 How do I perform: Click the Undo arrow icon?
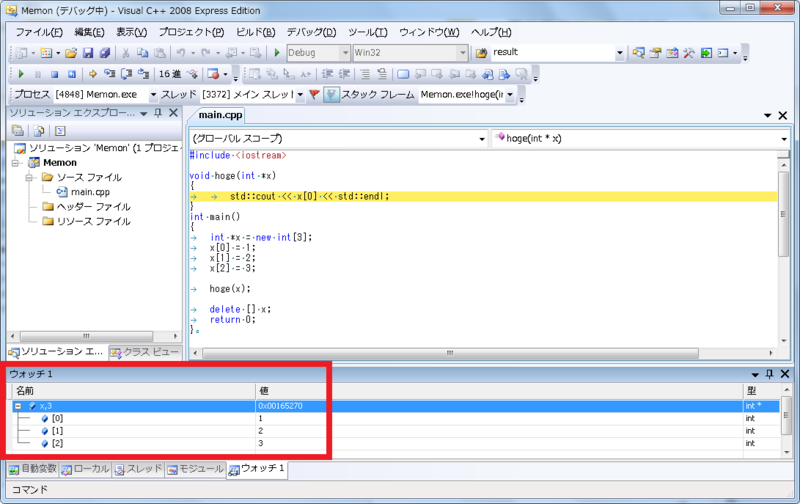[x=181, y=53]
